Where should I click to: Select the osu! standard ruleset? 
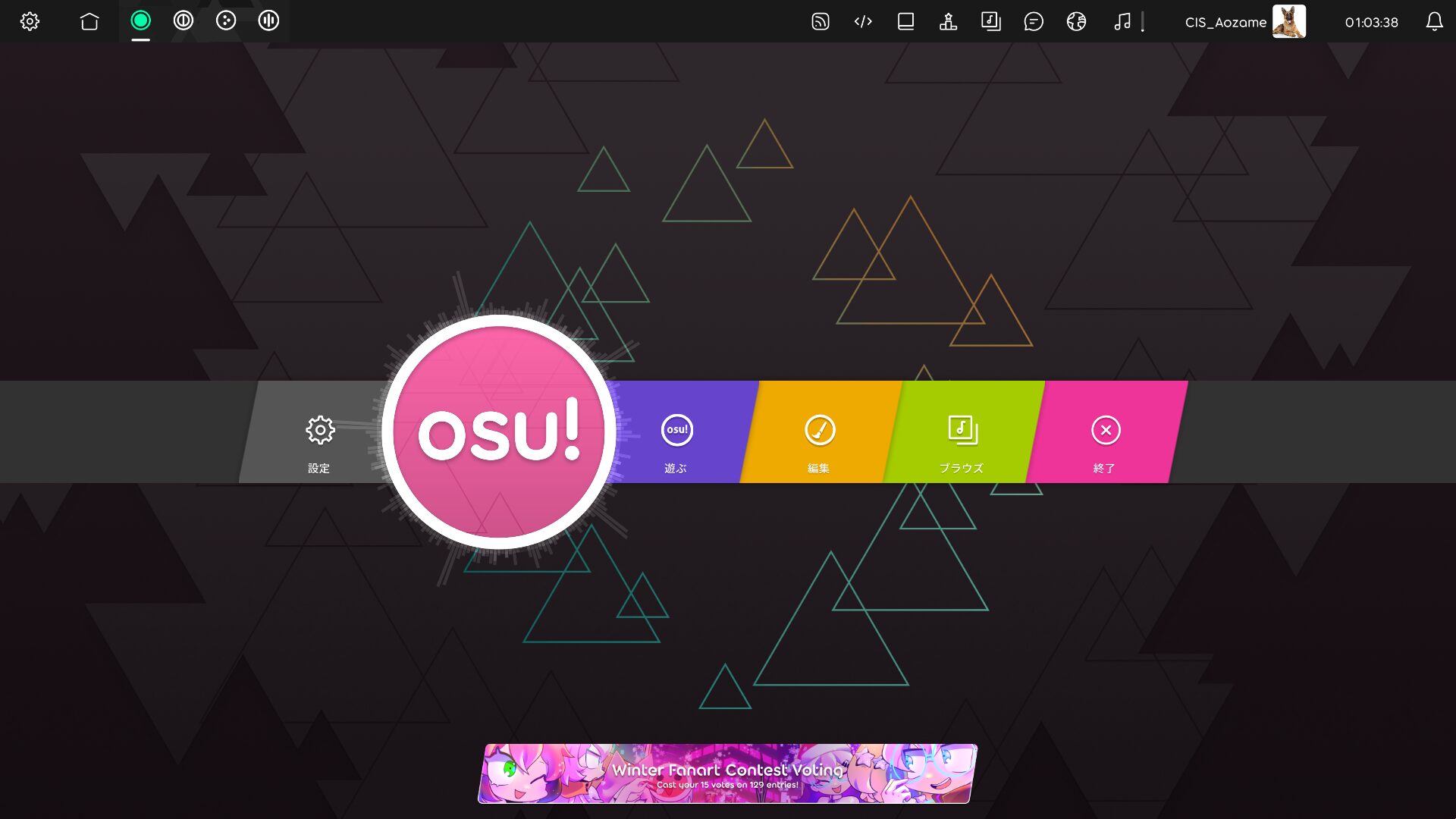tap(140, 21)
